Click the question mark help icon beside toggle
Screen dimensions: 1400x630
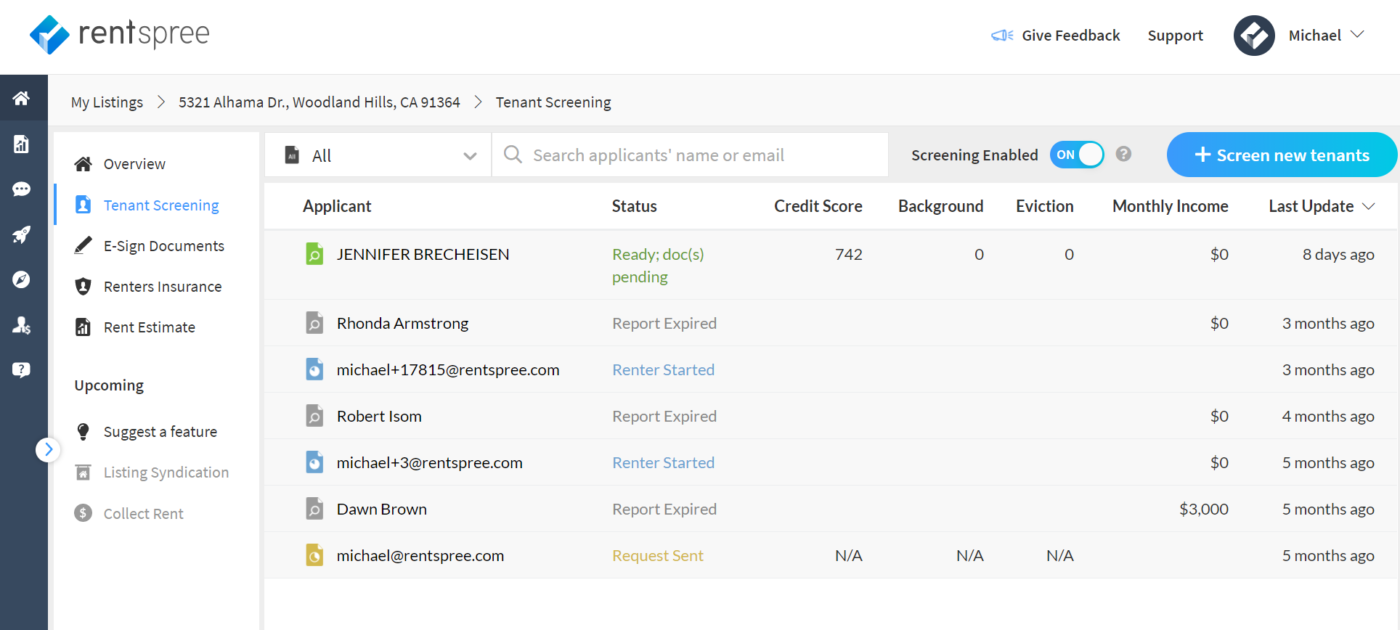[x=1124, y=154]
